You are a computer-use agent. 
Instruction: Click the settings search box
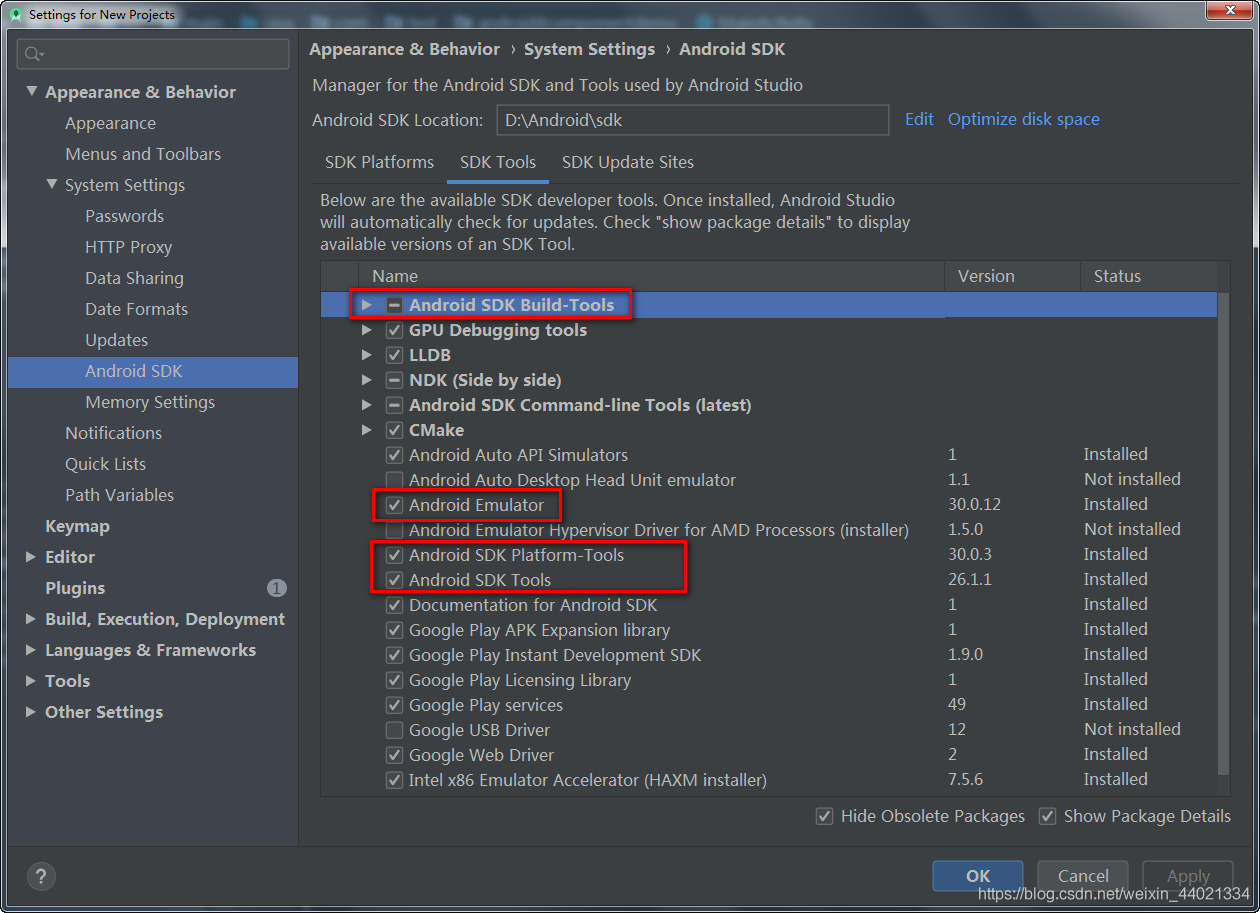(x=153, y=54)
